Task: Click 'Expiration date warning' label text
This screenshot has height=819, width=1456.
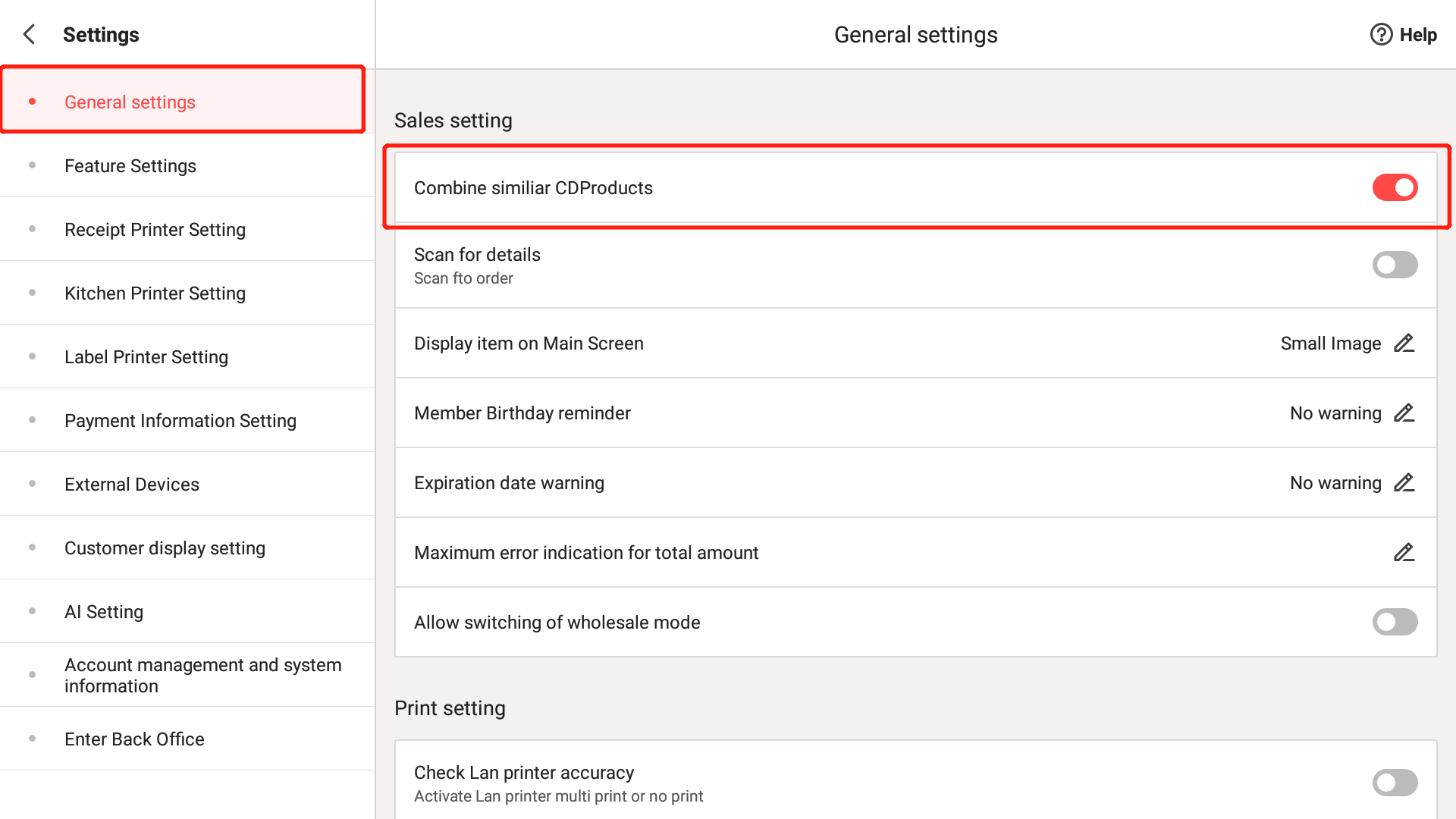Action: 509,483
